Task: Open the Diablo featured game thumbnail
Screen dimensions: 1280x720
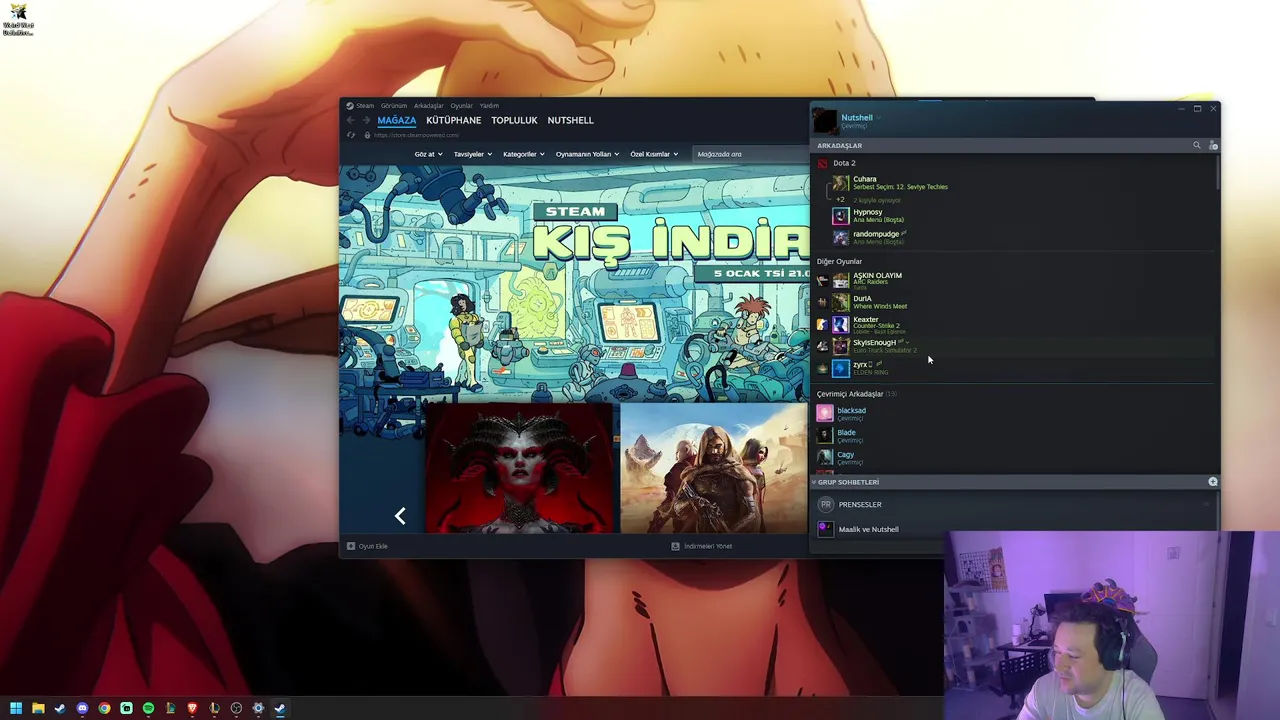Action: click(519, 468)
